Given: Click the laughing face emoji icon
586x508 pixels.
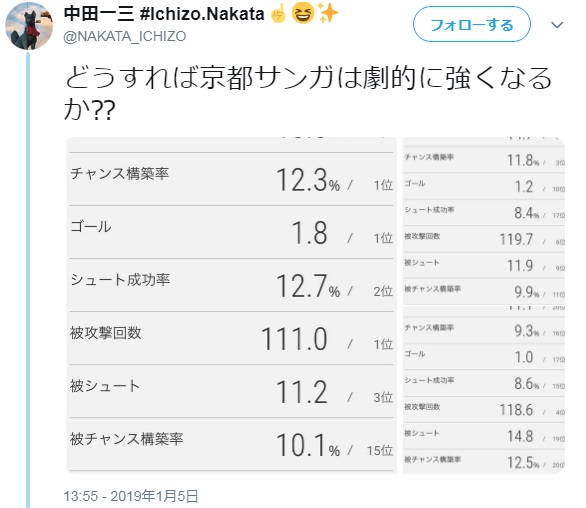Looking at the screenshot, I should click(303, 14).
